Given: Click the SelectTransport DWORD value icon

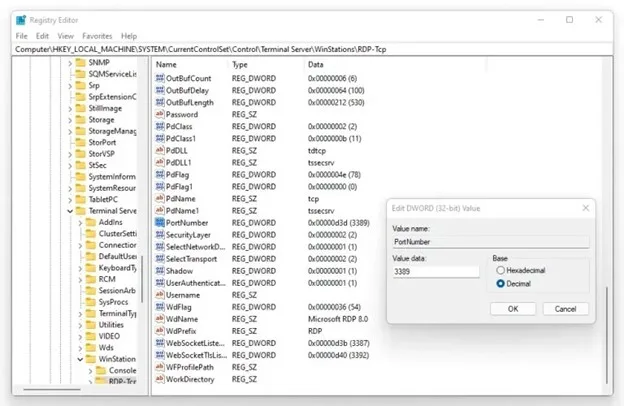Looking at the screenshot, I should click(x=160, y=259).
